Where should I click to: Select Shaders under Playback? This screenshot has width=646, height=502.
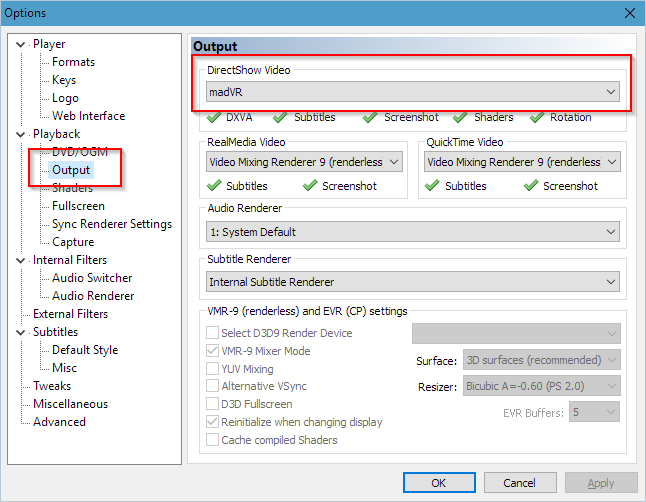(73, 188)
